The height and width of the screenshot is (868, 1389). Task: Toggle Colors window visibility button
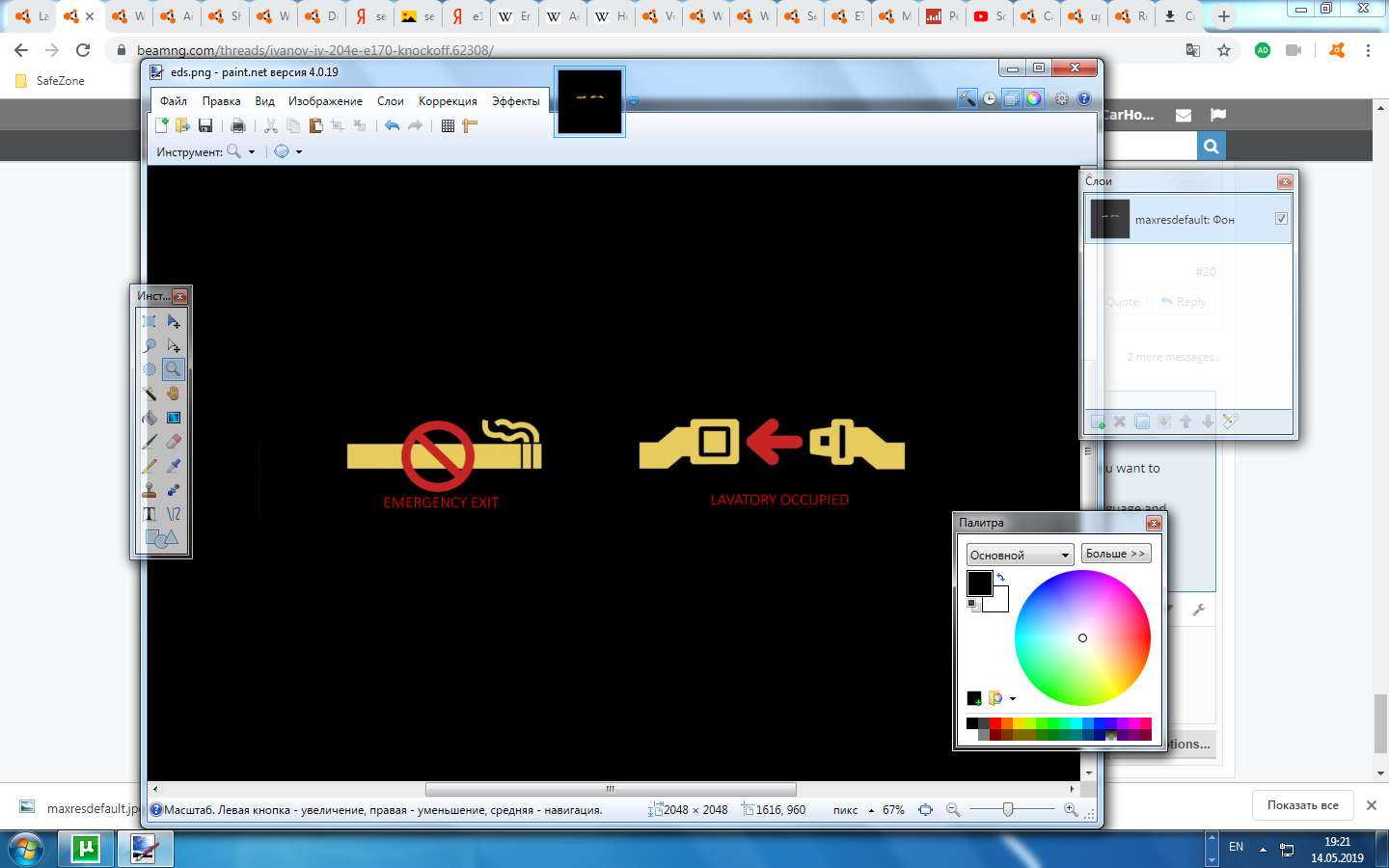click(1033, 98)
